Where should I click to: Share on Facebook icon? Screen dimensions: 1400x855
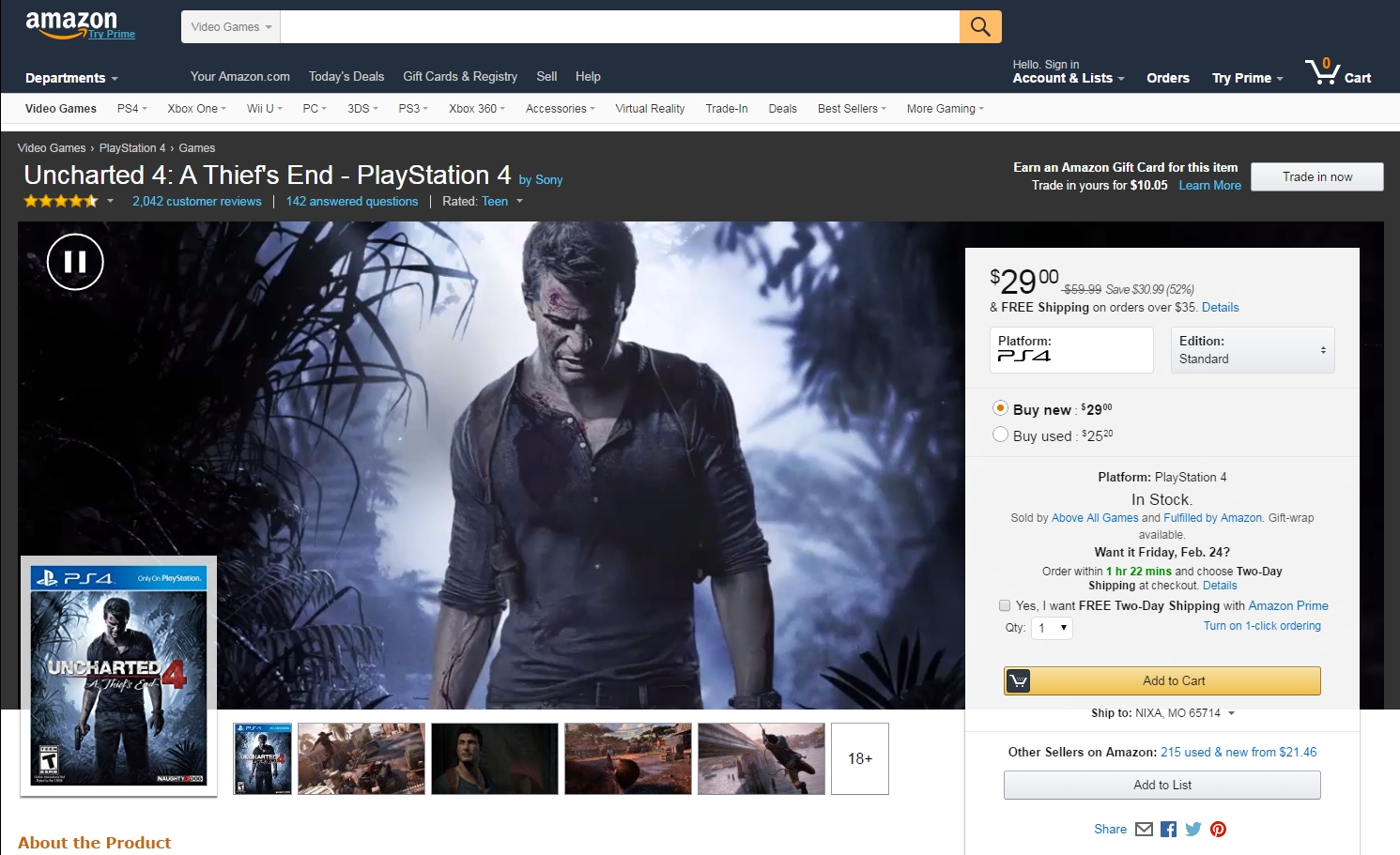click(1168, 829)
